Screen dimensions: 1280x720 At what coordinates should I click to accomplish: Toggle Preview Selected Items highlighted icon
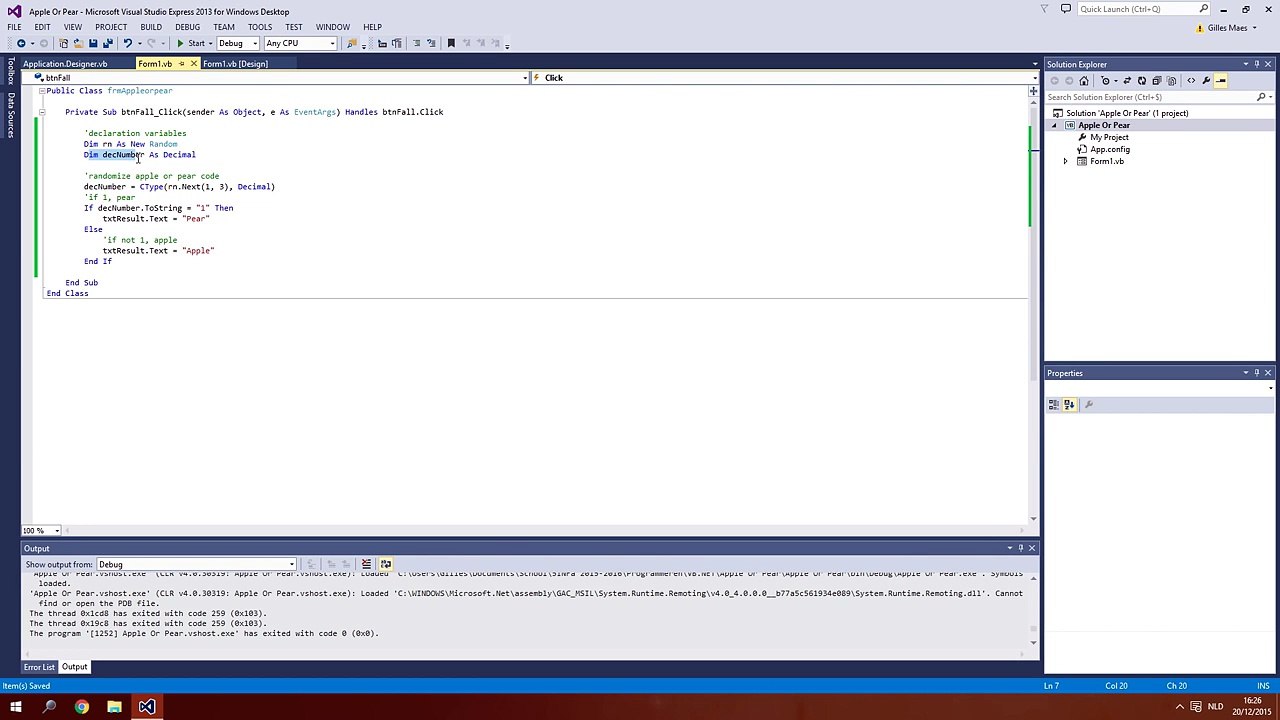pos(1220,81)
